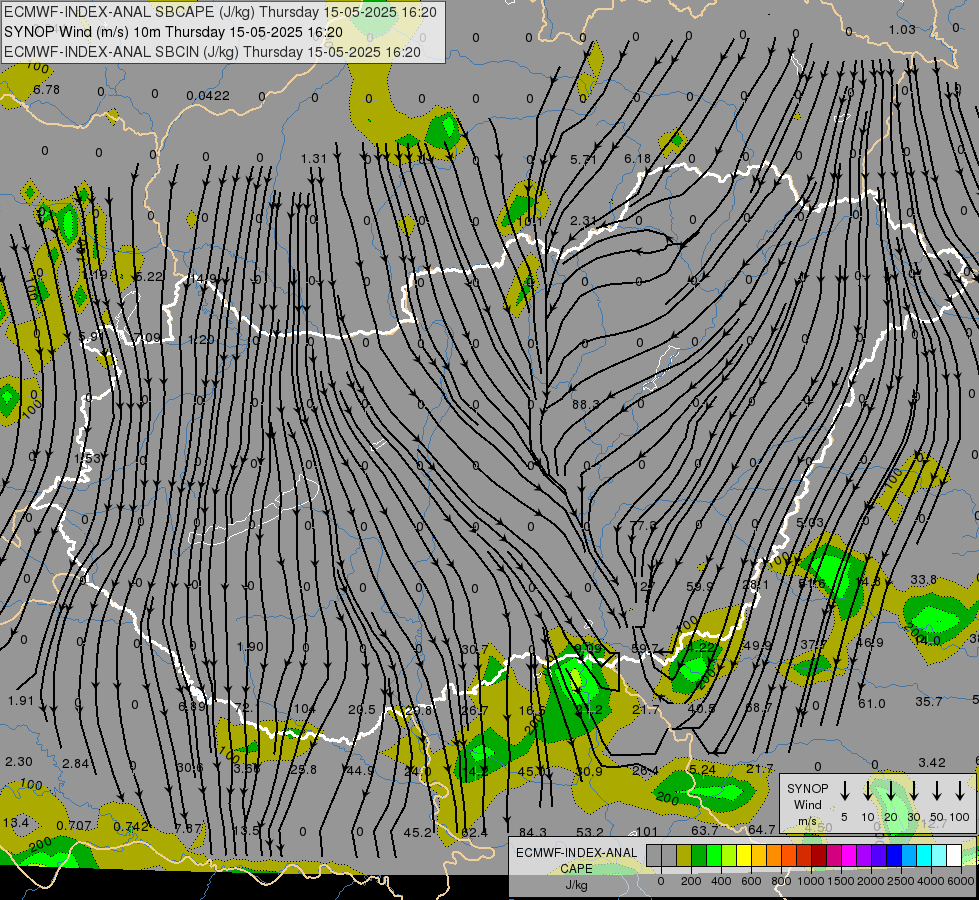Click the 6.18 map value
The image size is (979, 900).
pos(637,159)
